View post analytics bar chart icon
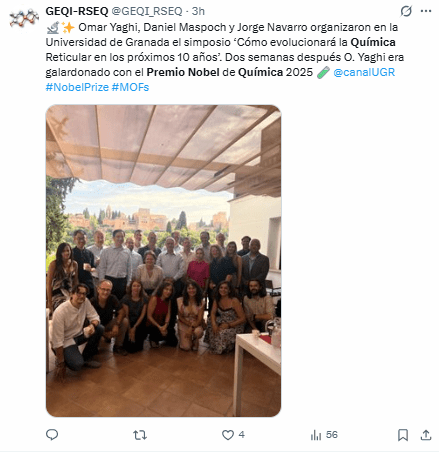The width and height of the screenshot is (439, 453). (x=316, y=435)
